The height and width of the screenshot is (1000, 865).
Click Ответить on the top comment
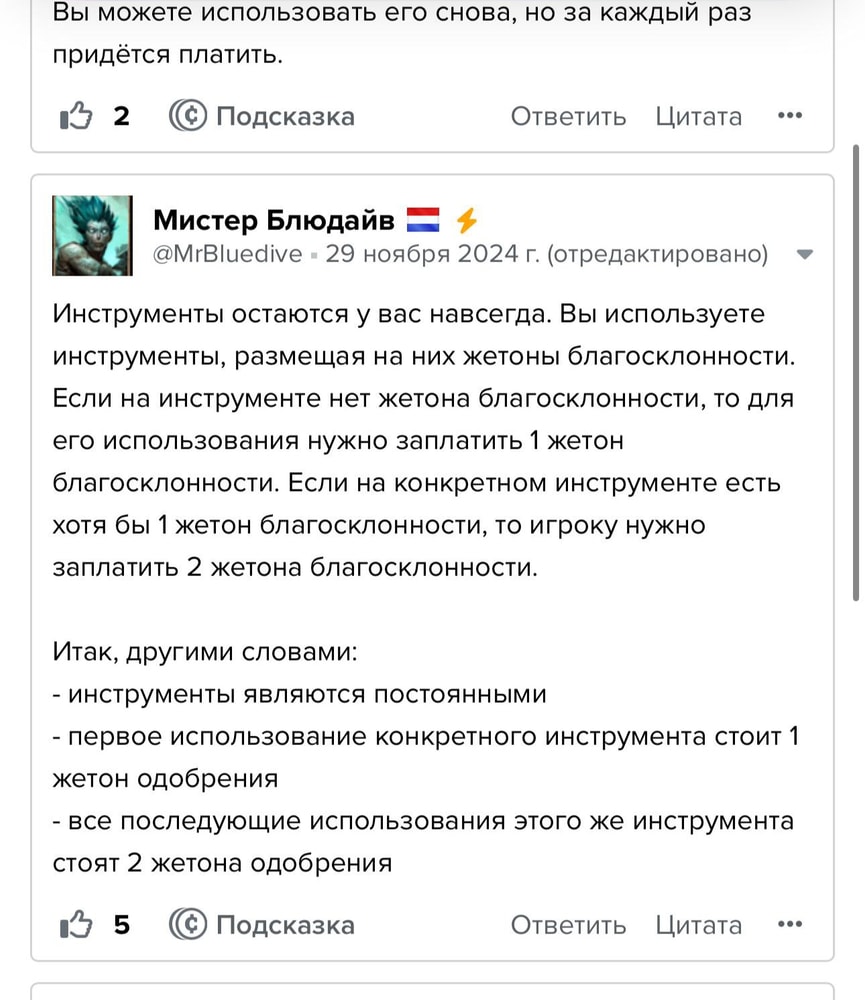tap(568, 116)
